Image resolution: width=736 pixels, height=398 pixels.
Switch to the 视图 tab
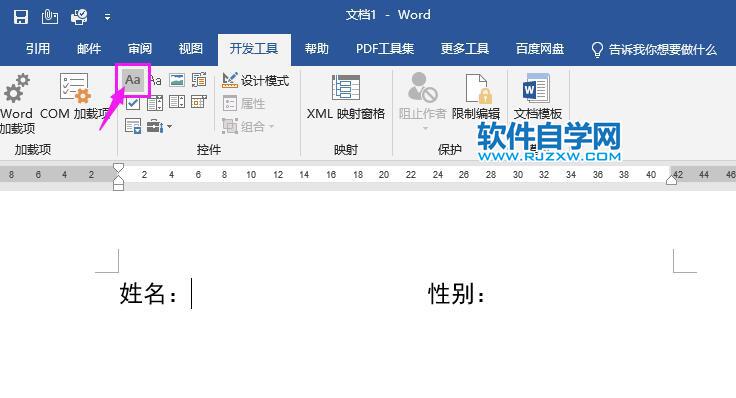tap(191, 49)
